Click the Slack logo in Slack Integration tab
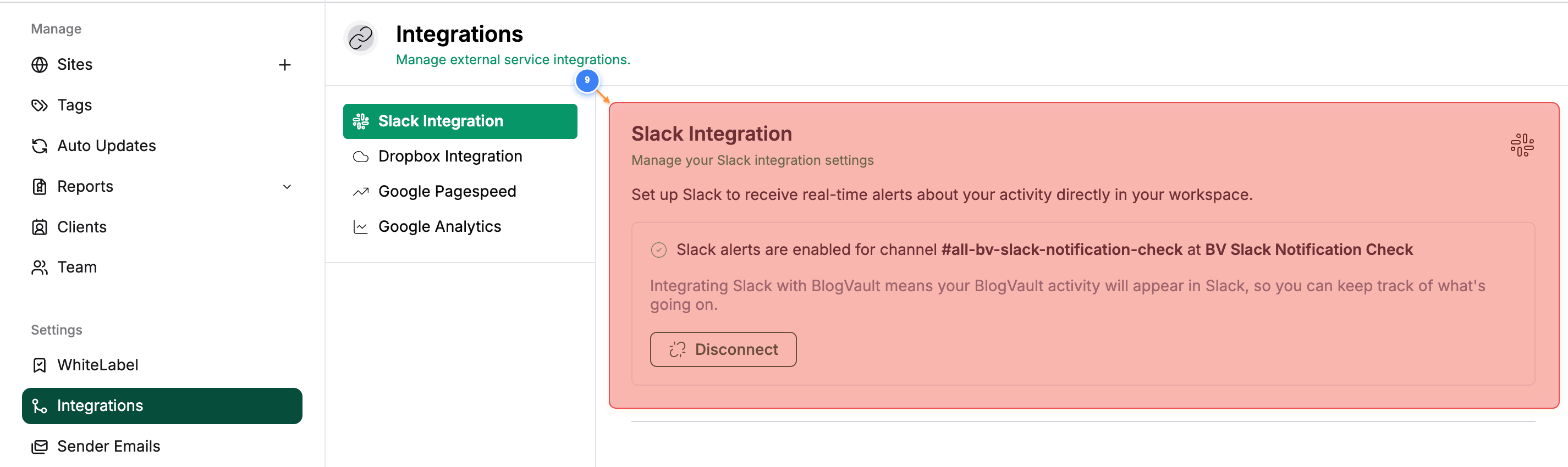Screen dimensions: 1568x467 (x=360, y=121)
